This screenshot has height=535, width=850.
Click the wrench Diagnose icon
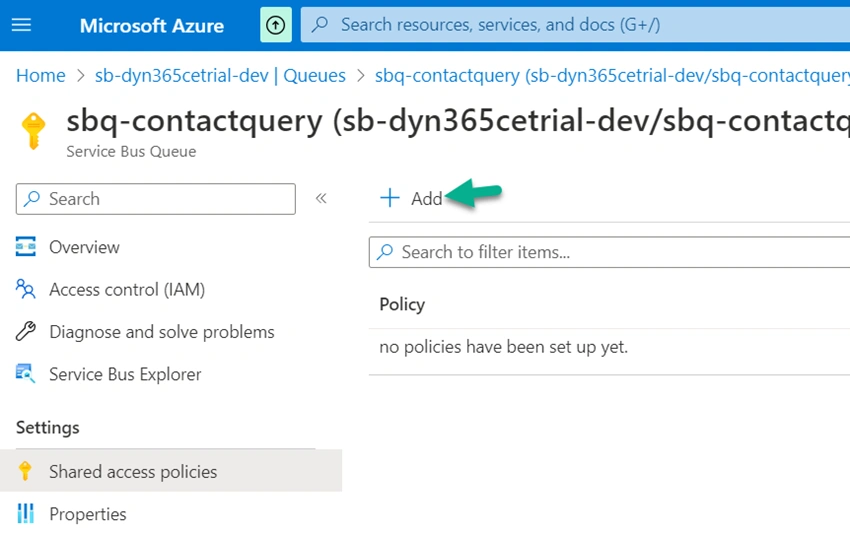[25, 331]
